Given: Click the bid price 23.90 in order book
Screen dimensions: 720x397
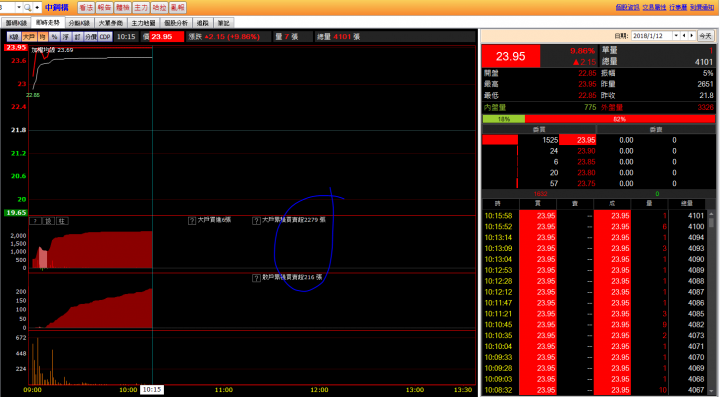Looking at the screenshot, I should tap(586, 151).
